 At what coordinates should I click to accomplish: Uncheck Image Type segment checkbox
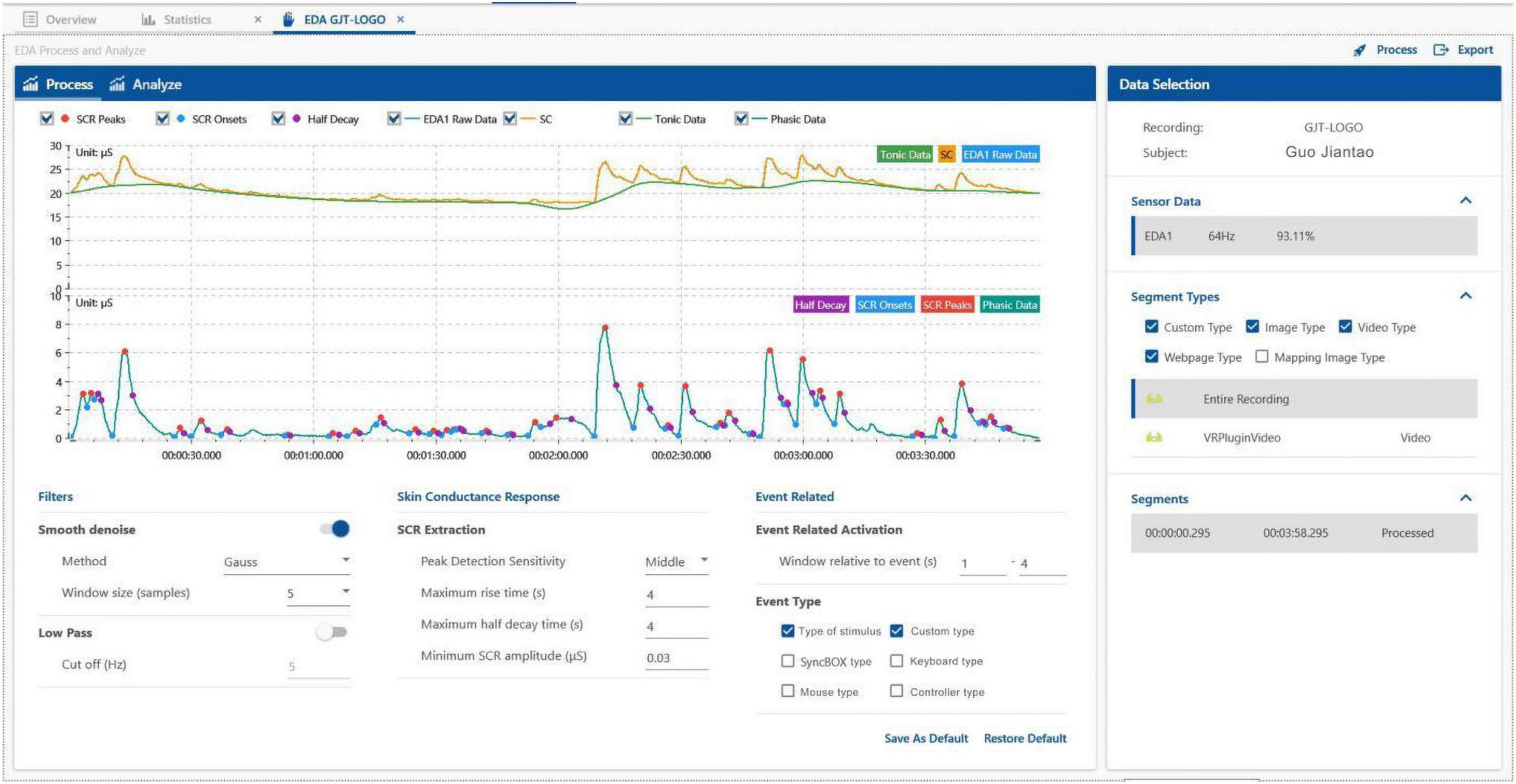(1252, 327)
